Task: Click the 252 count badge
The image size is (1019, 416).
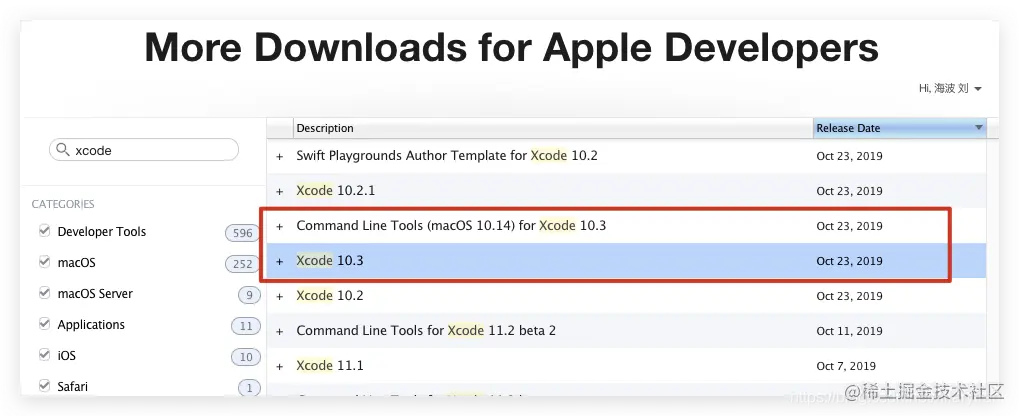Action: pos(242,263)
